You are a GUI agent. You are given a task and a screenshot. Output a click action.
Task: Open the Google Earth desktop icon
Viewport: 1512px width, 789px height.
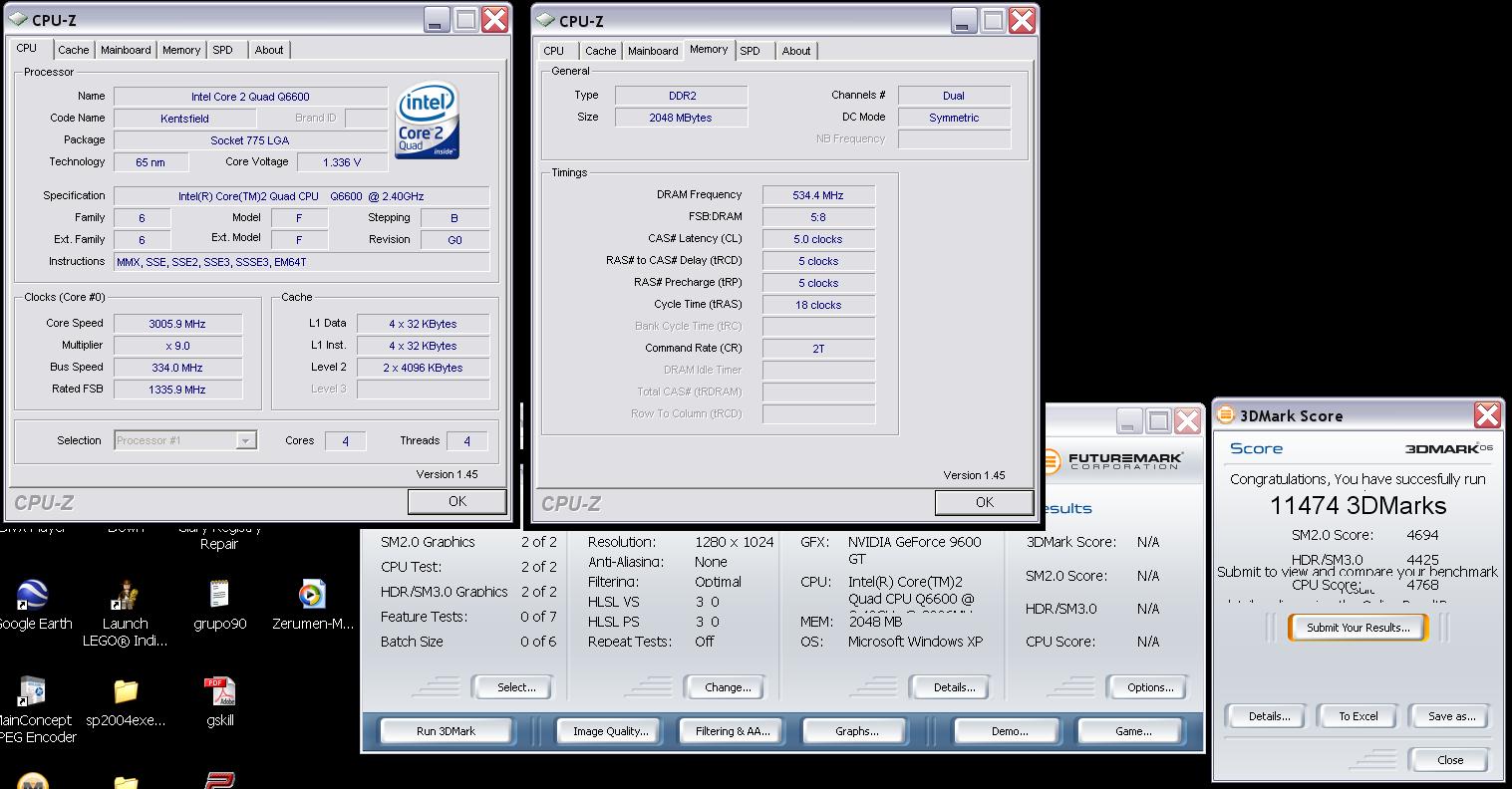(x=32, y=596)
